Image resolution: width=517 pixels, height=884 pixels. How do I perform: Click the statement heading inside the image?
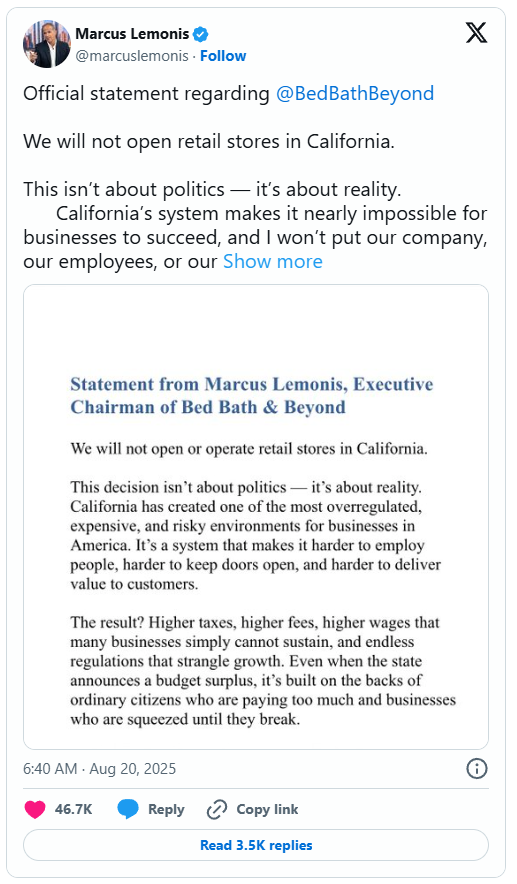click(252, 396)
